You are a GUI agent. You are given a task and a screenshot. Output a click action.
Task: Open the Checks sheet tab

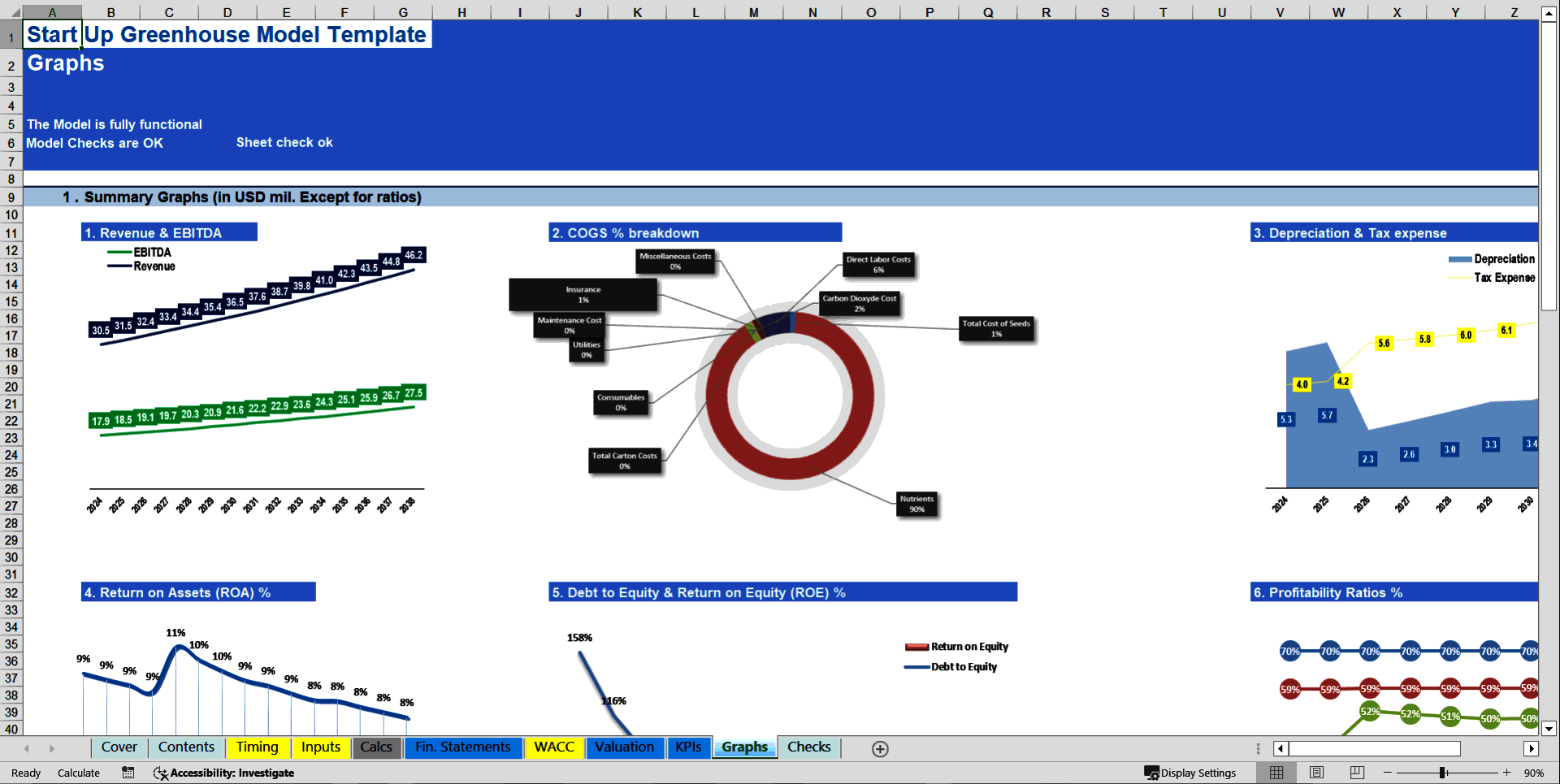pyautogui.click(x=809, y=747)
